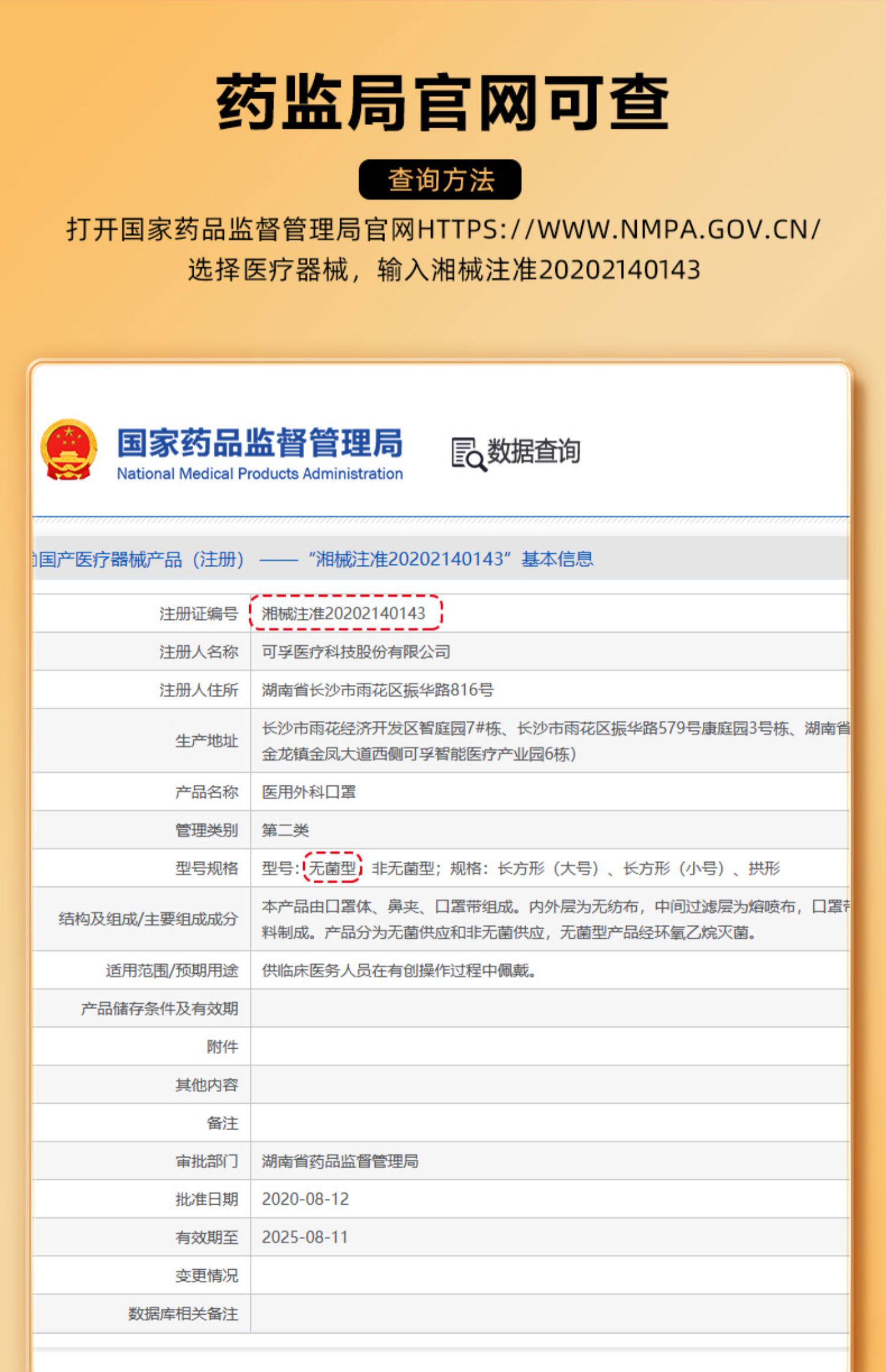
Task: Click the 金龙镇金凤大道西侧 address line
Action: pos(419,754)
